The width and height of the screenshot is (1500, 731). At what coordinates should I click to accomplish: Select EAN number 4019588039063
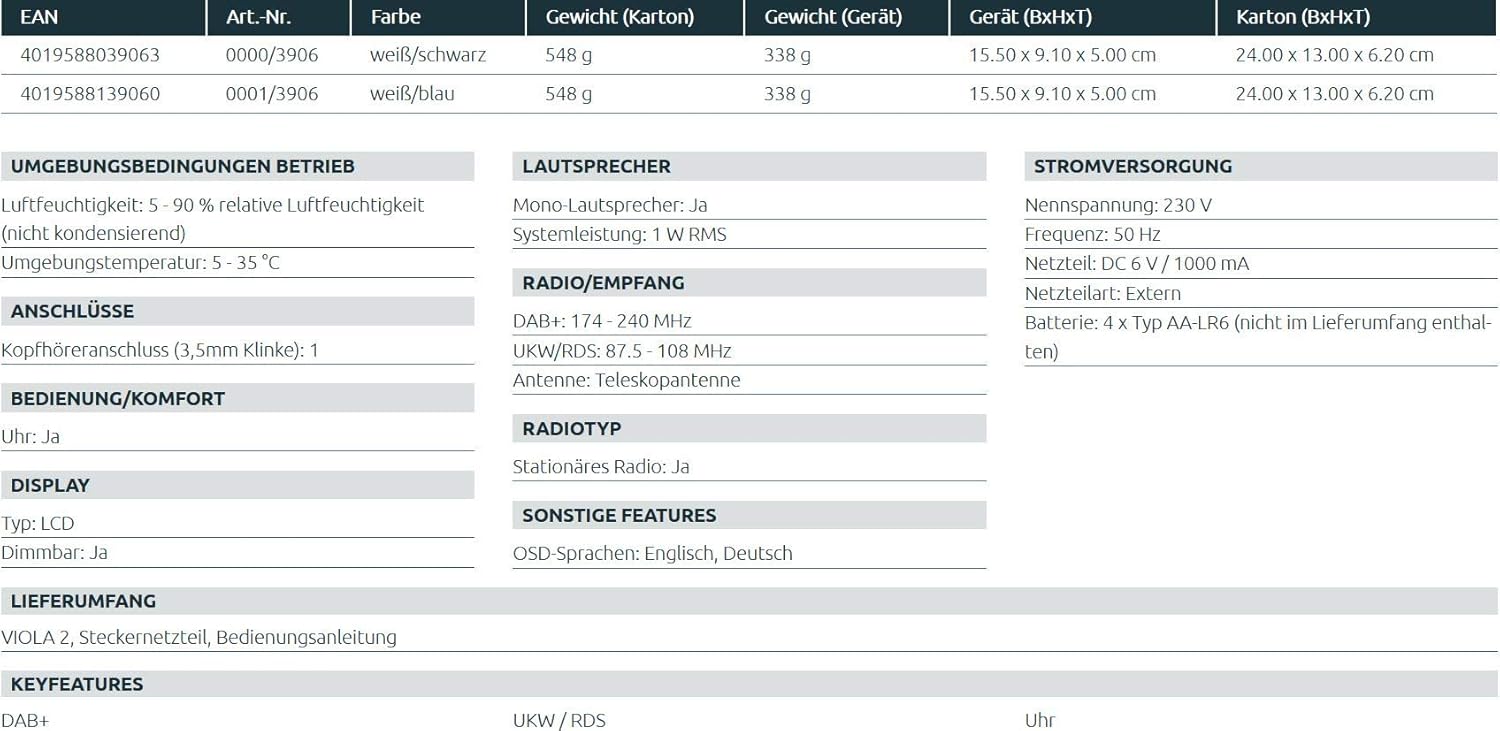point(90,55)
